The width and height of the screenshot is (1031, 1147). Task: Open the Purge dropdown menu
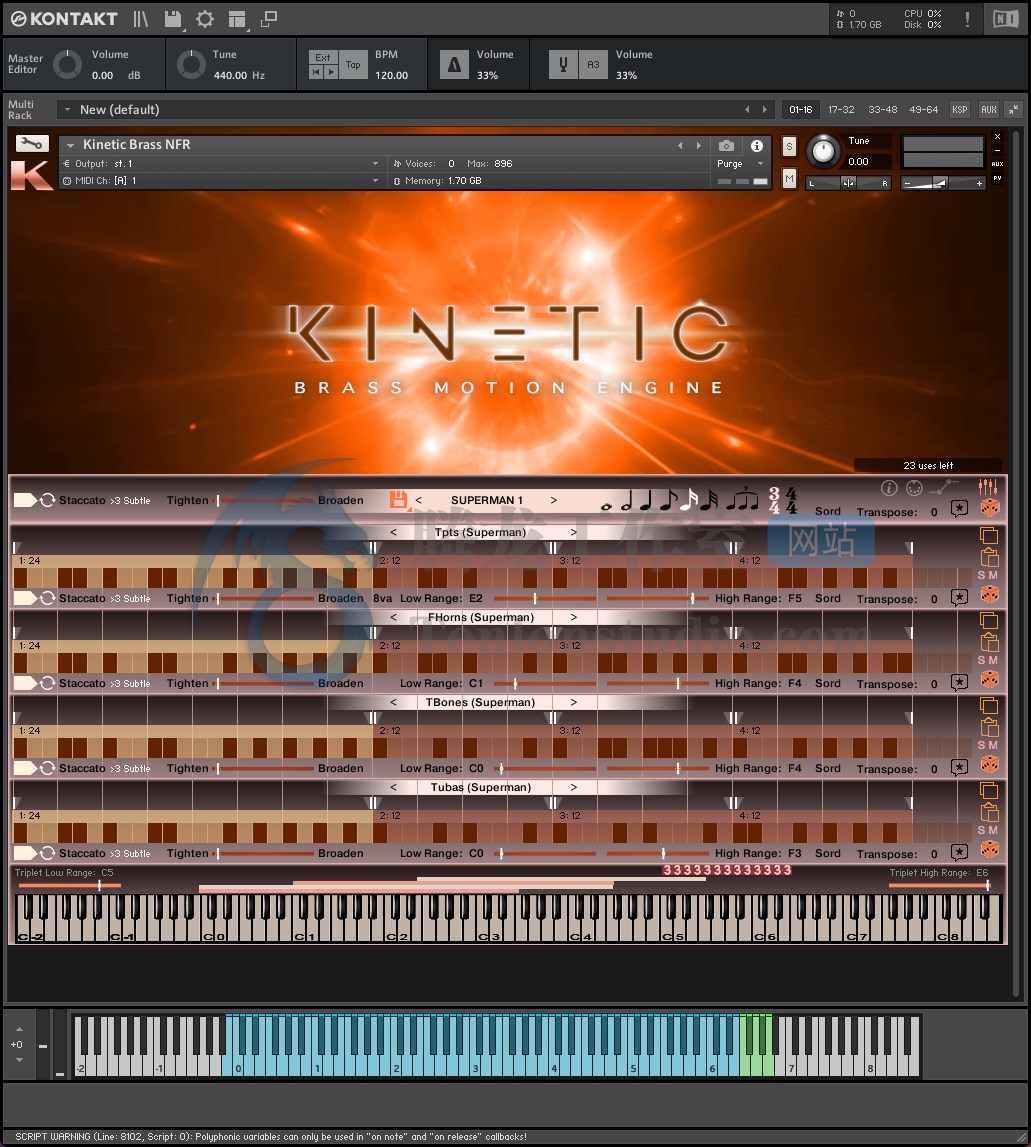point(740,164)
